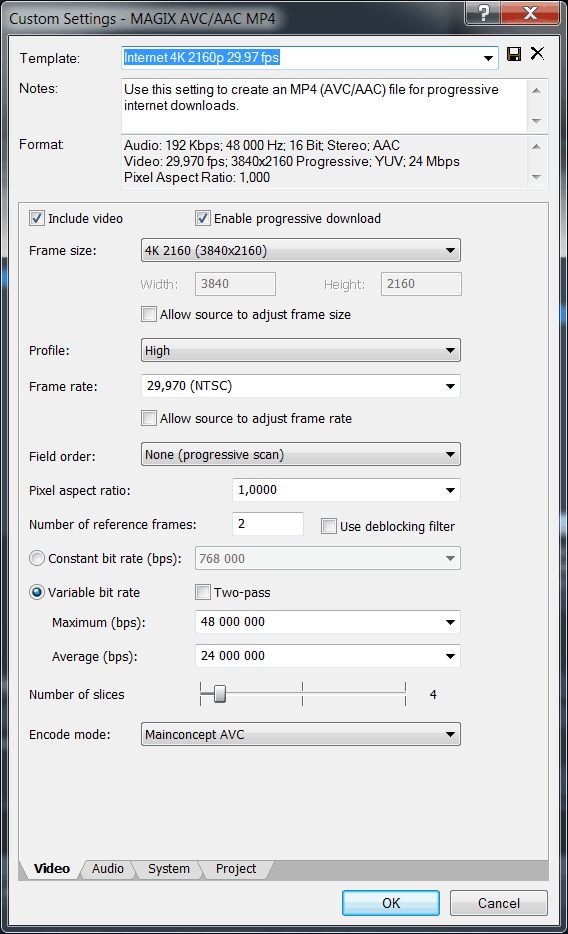Switch to the Project tab
This screenshot has width=568, height=934.
(236, 869)
